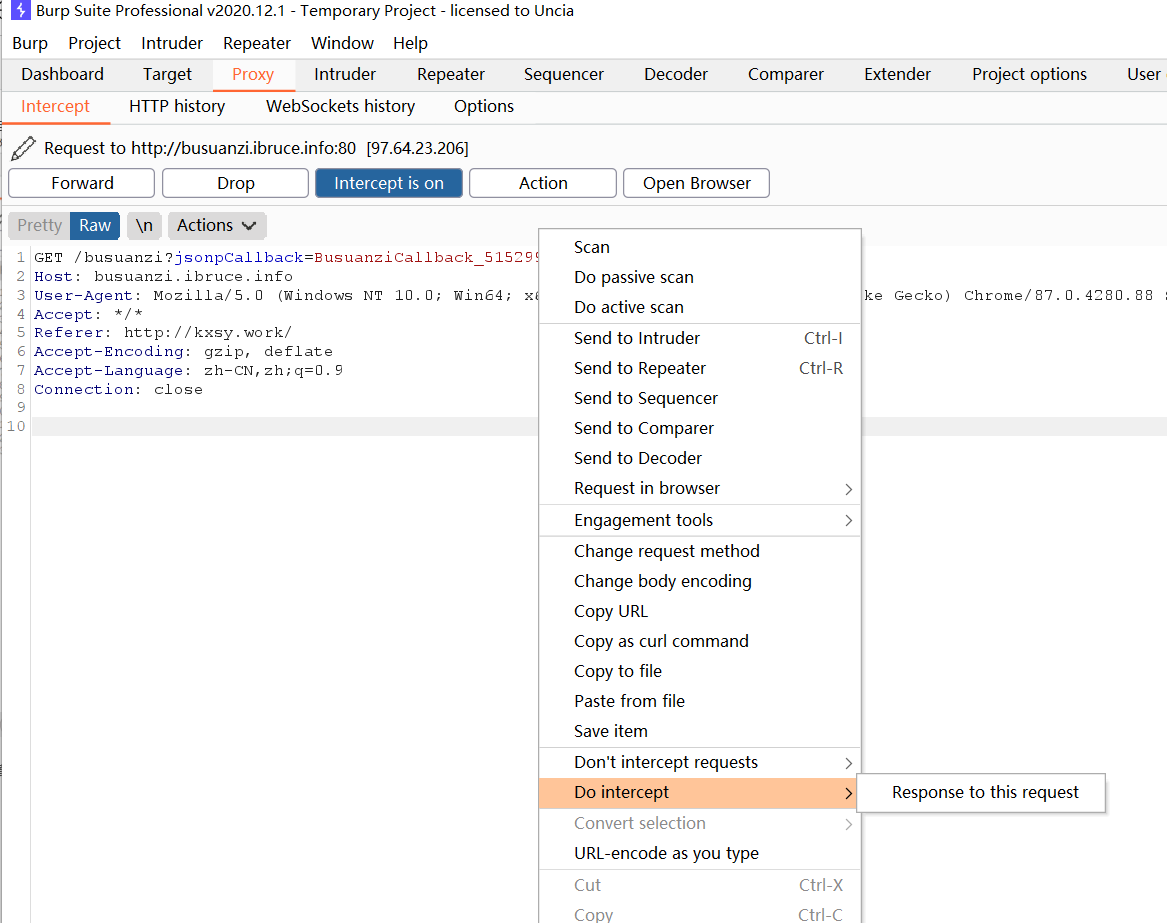Viewport: 1167px width, 923px height.
Task: Open the Repeater menu in menu bar
Action: click(x=257, y=43)
